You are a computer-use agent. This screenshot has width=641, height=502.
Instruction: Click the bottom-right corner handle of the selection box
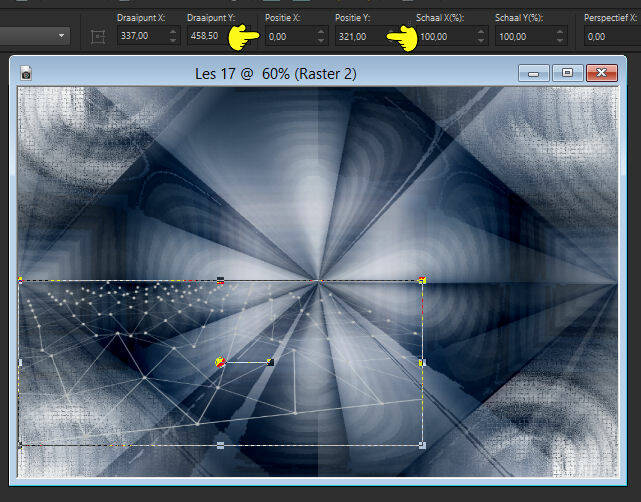[422, 446]
